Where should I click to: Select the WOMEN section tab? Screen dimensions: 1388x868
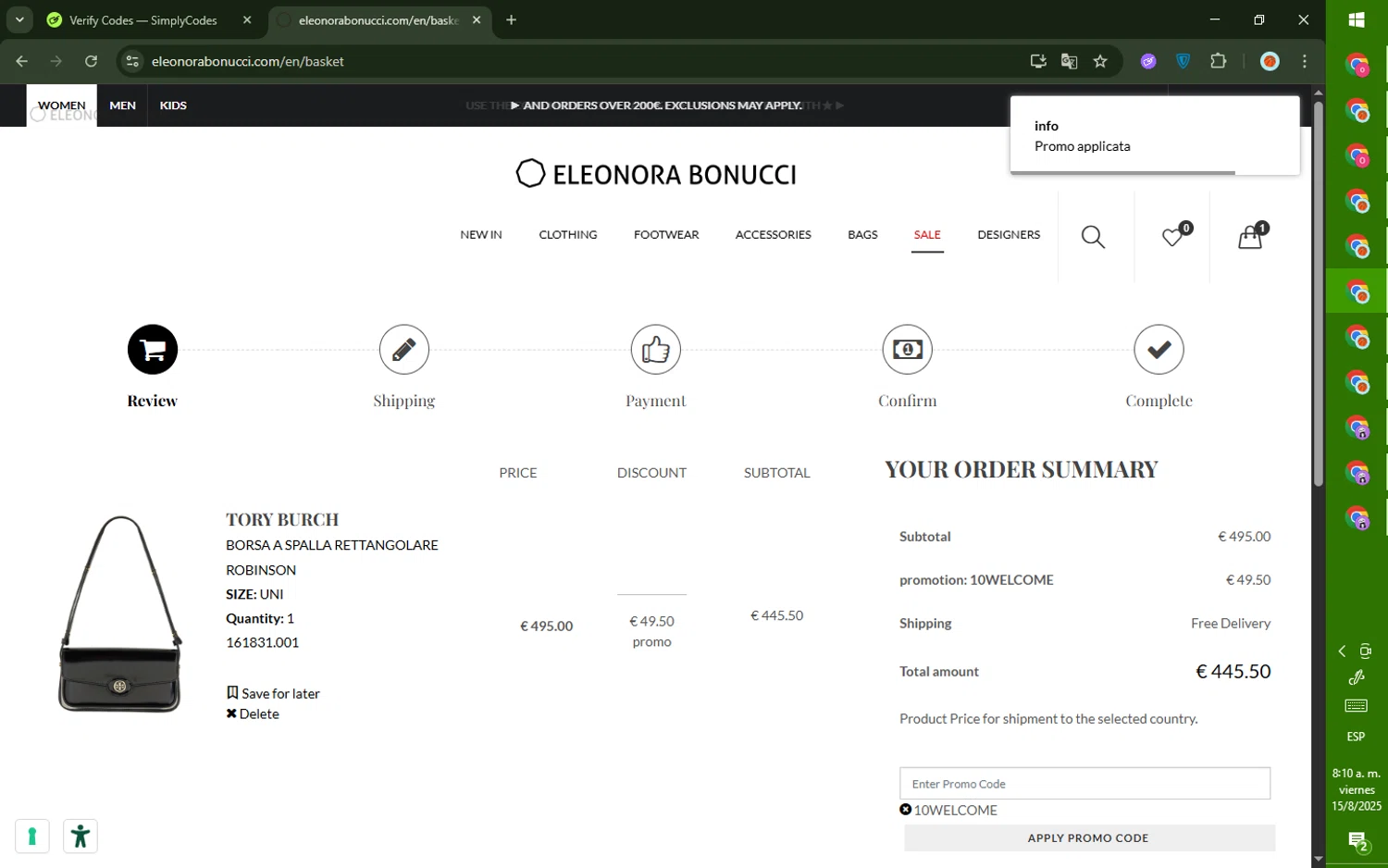[x=61, y=105]
